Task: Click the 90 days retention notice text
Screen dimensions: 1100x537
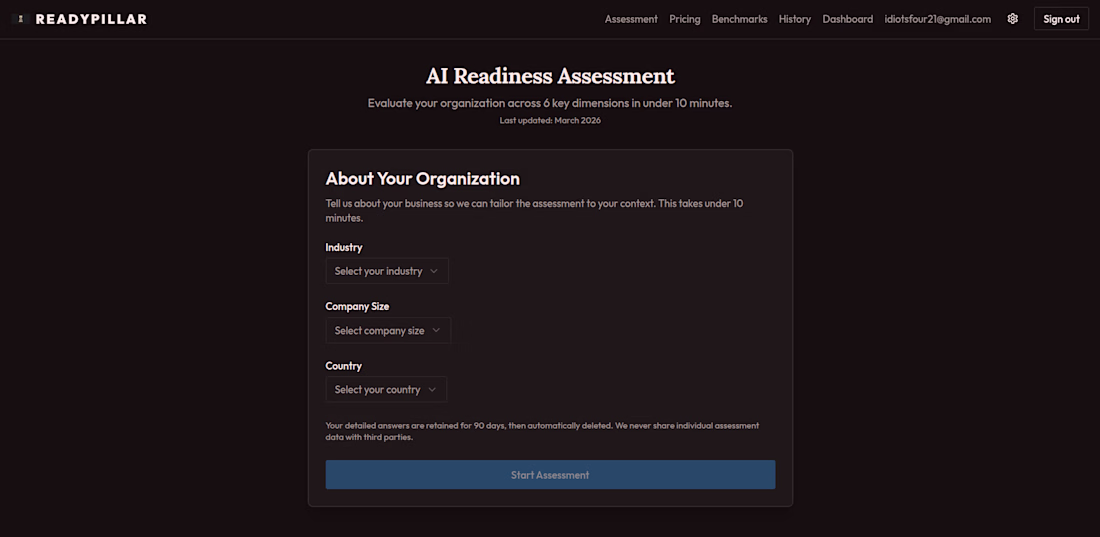Action: [542, 431]
